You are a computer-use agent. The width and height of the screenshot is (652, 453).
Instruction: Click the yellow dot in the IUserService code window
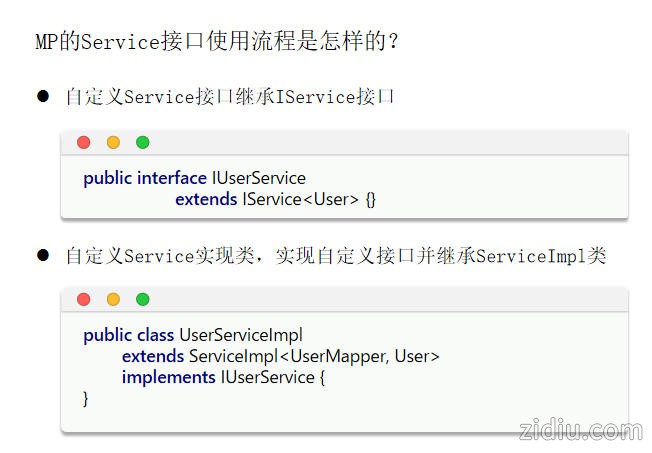[113, 143]
